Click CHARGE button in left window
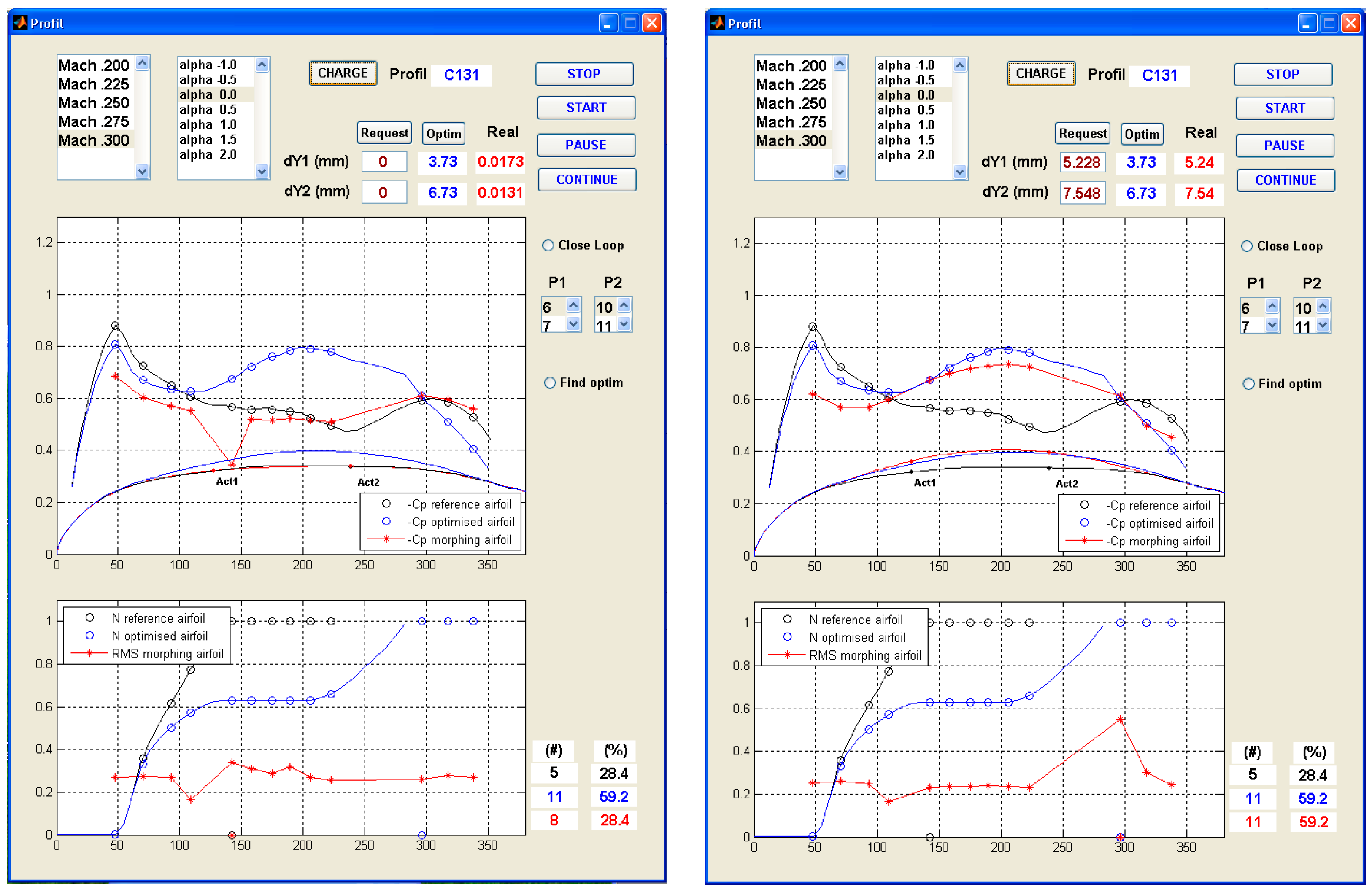Viewport: 1372px width, 892px height. coord(343,73)
